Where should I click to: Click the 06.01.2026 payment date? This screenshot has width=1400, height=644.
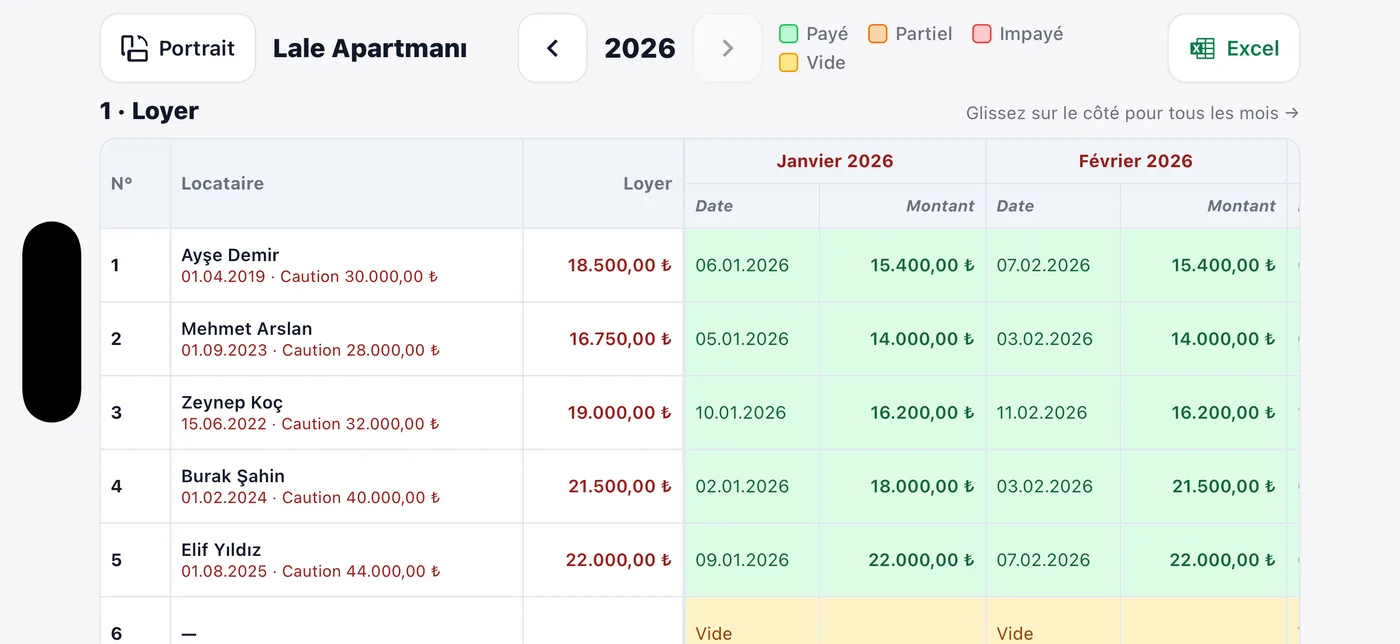pyautogui.click(x=742, y=265)
